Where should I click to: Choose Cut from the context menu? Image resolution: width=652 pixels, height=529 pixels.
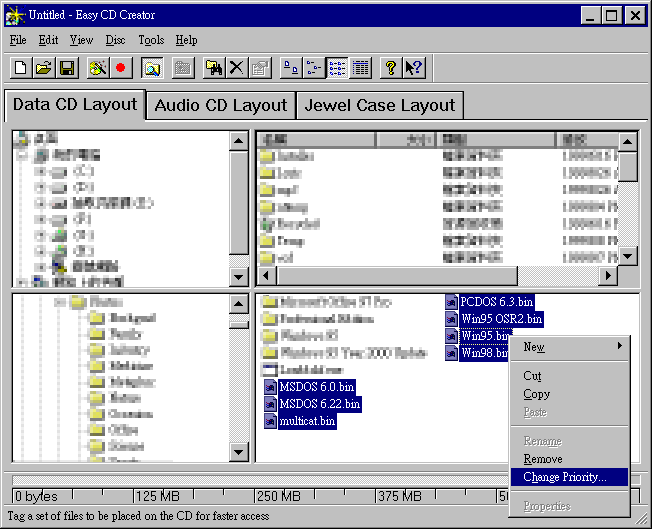(569, 376)
